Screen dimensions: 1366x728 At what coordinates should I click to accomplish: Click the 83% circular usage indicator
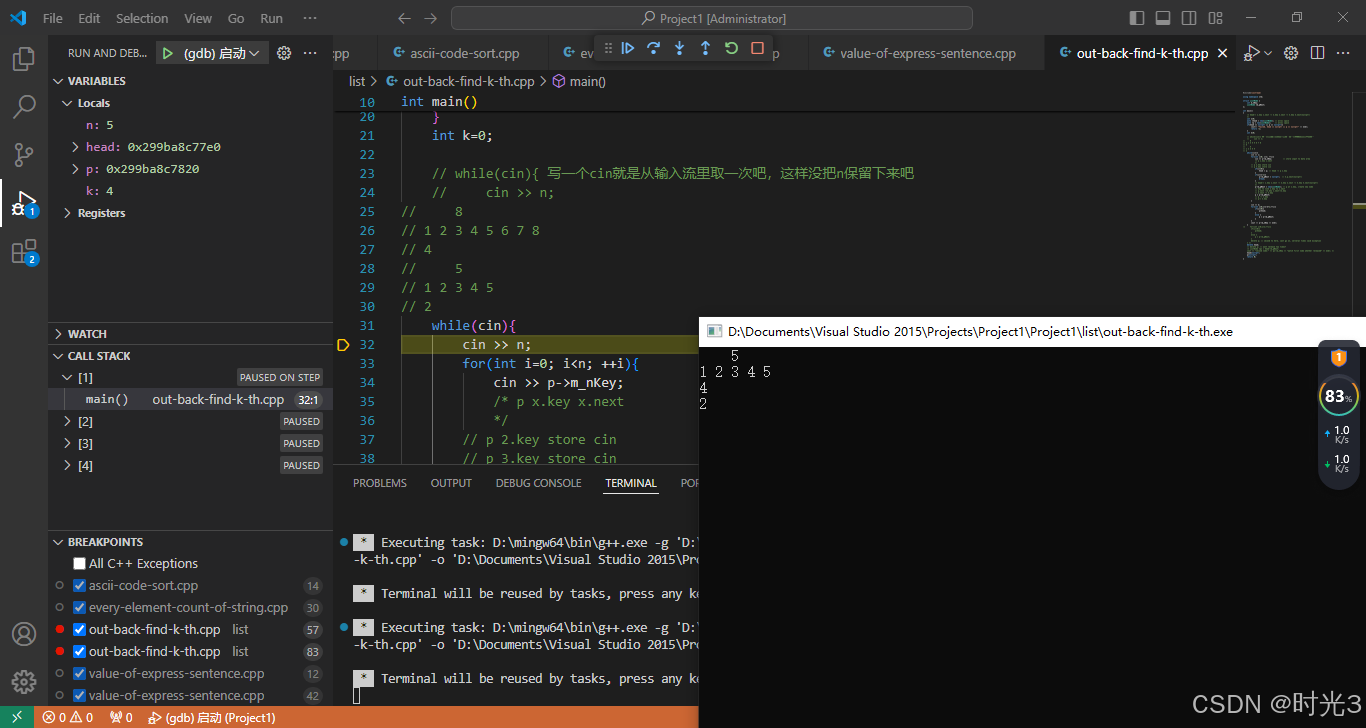click(1338, 396)
